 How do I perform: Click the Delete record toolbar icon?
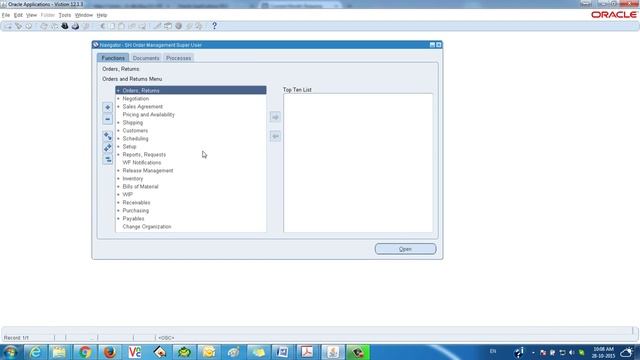click(142, 26)
